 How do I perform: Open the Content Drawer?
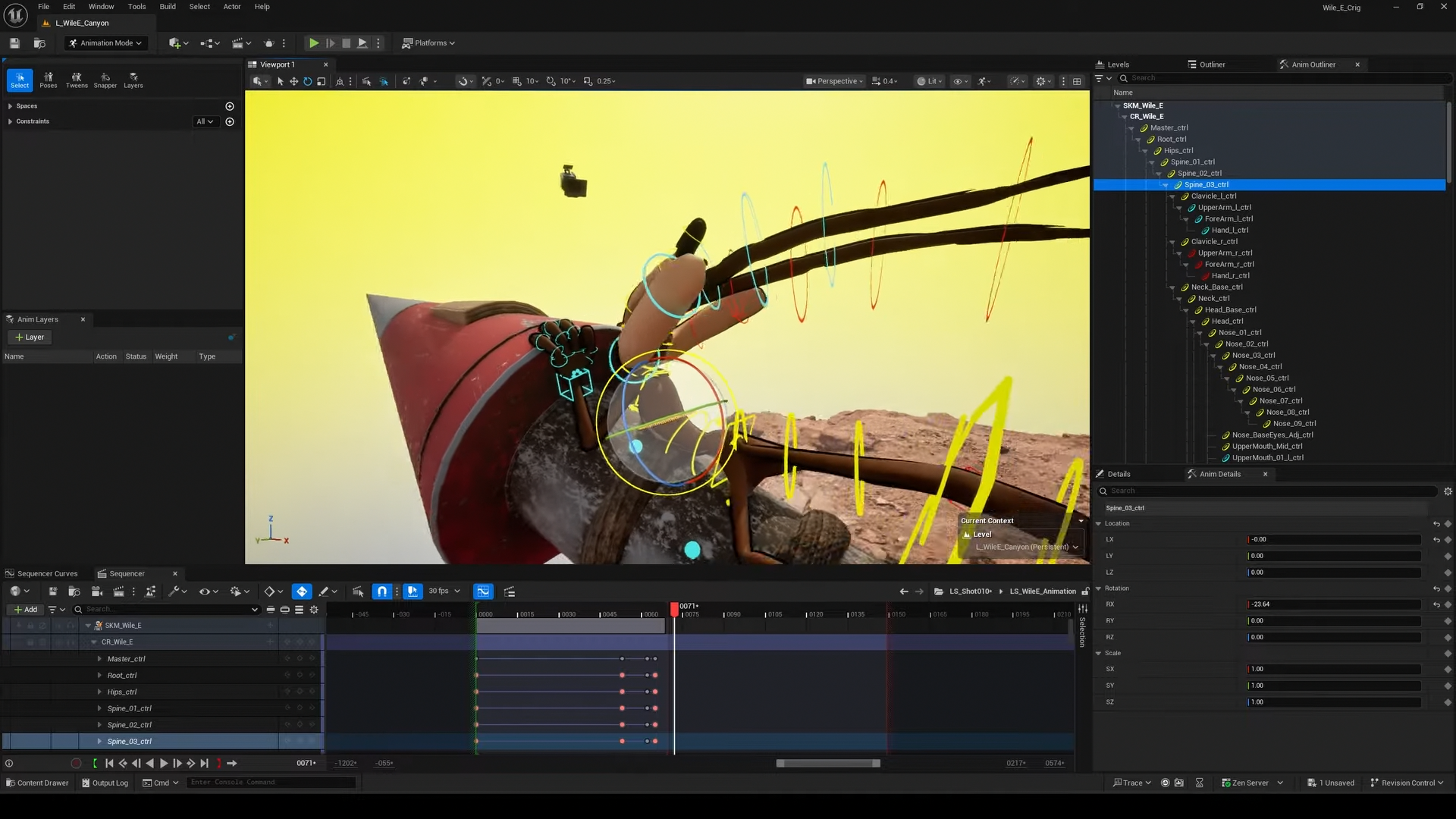click(x=37, y=783)
